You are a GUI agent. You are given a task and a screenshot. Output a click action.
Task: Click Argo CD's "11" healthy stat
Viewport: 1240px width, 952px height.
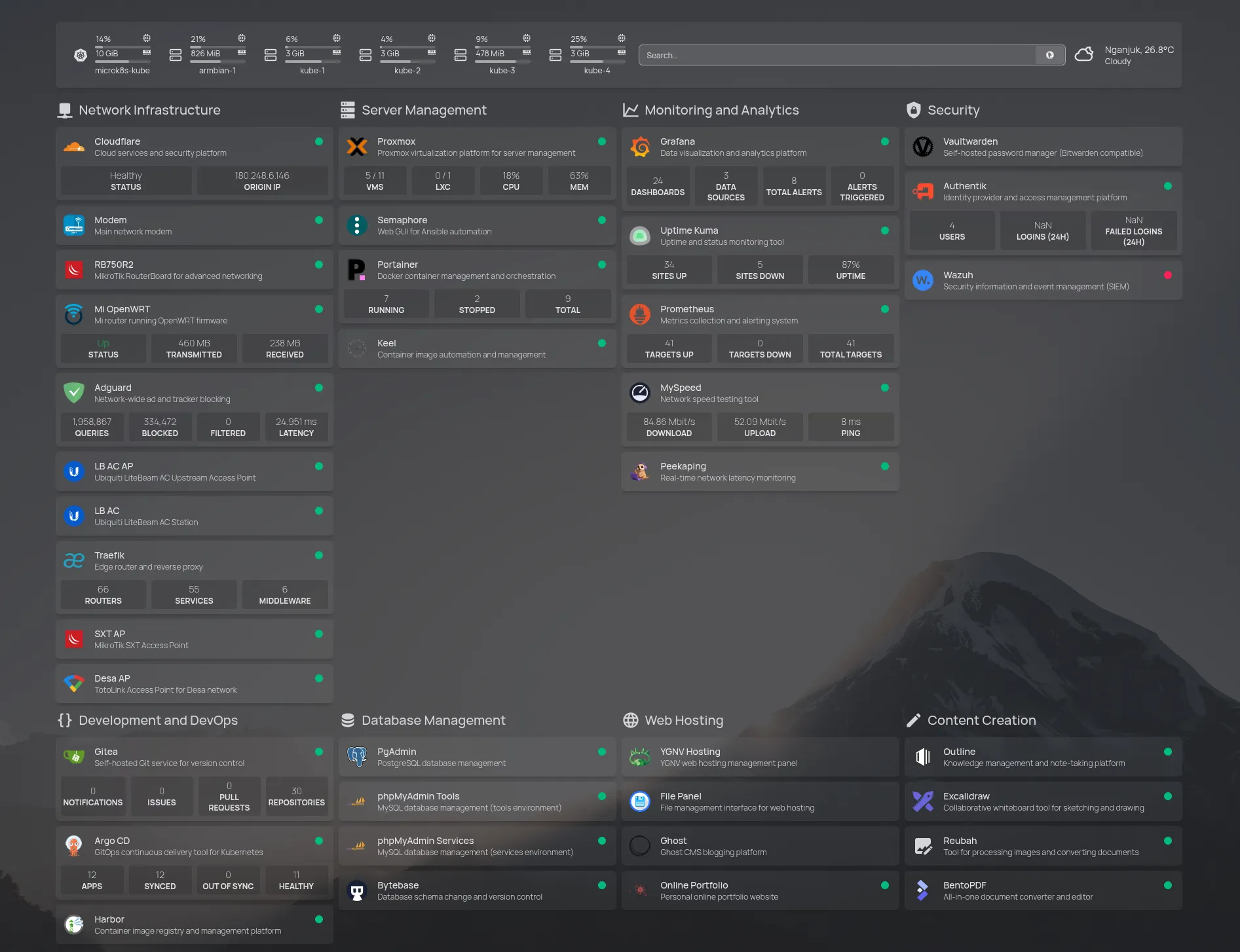tap(296, 875)
